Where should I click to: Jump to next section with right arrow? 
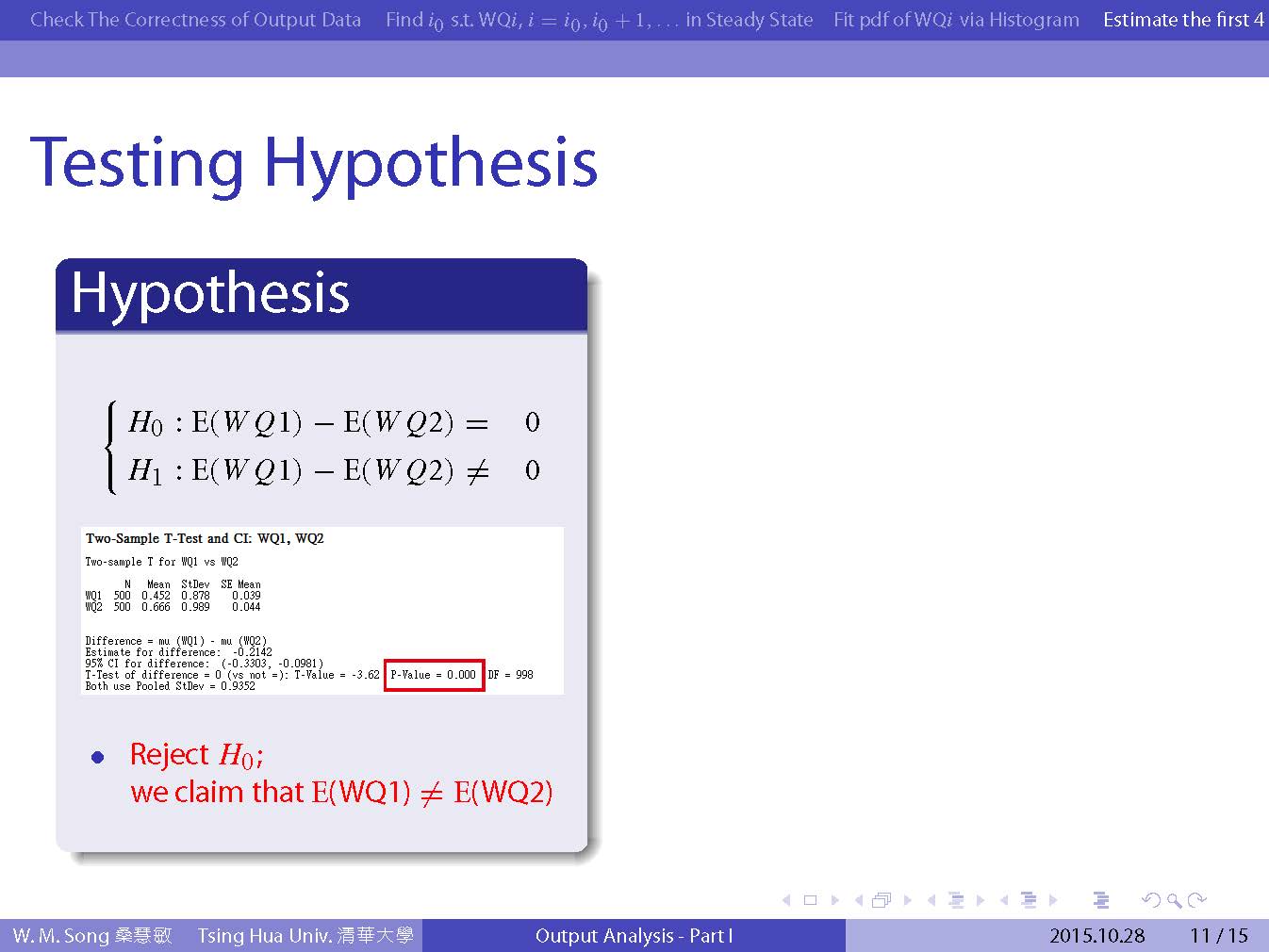point(1053,900)
